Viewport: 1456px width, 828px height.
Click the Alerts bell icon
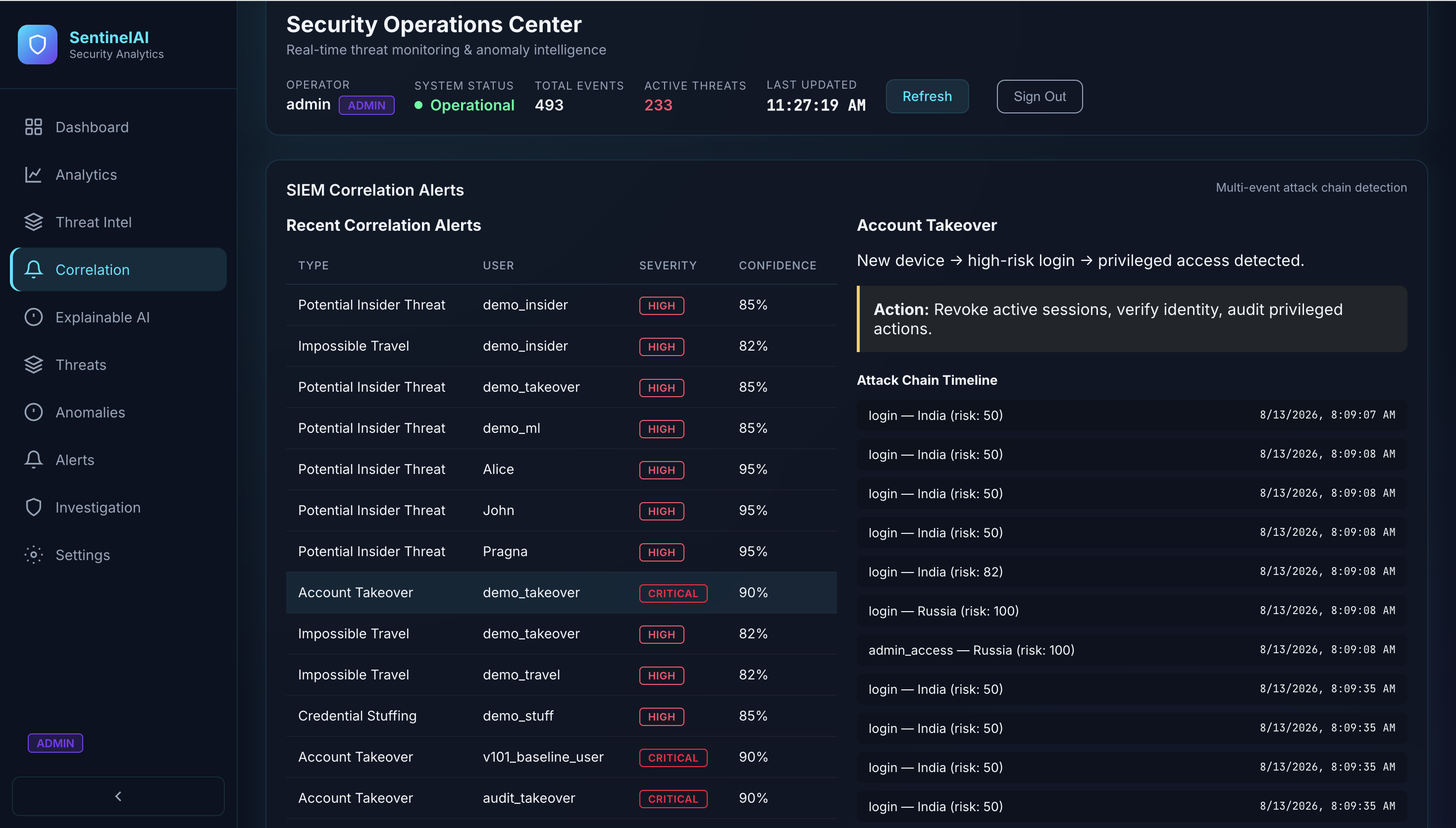pyautogui.click(x=34, y=460)
